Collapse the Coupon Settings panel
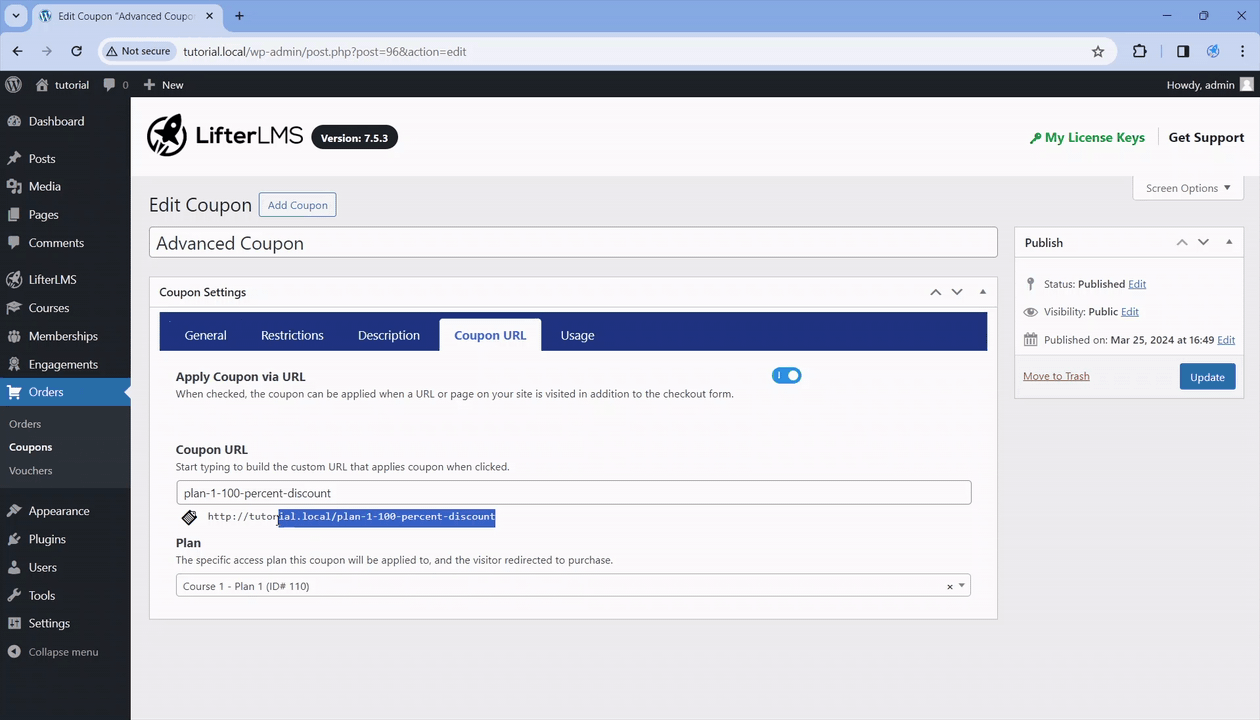 point(983,292)
